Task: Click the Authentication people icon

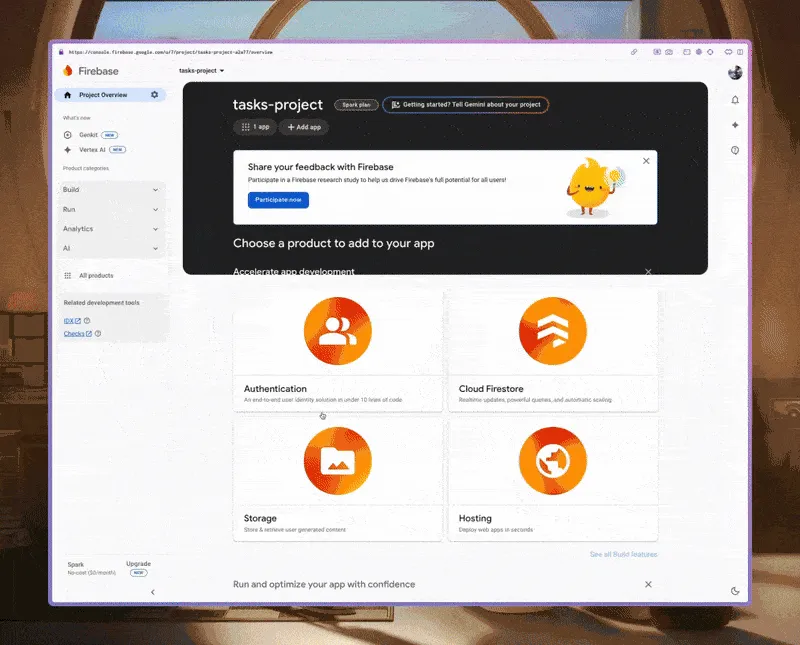Action: click(x=337, y=332)
